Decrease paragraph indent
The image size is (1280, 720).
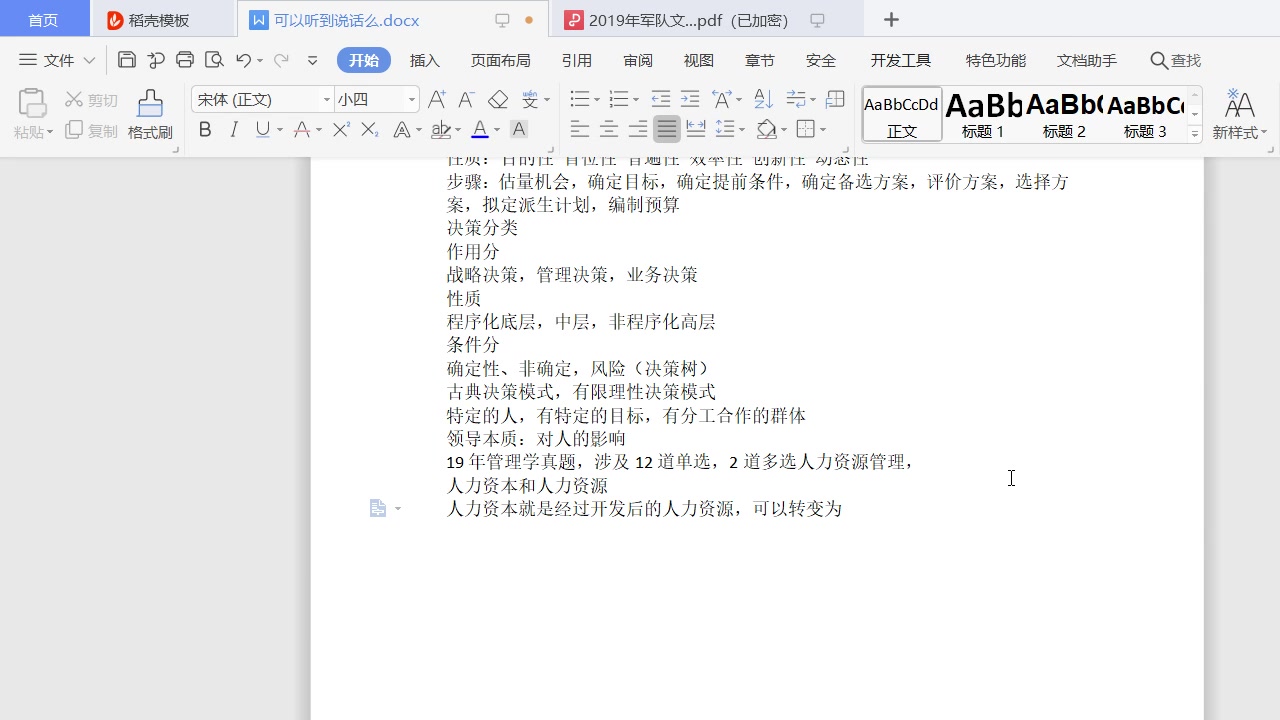click(x=660, y=99)
